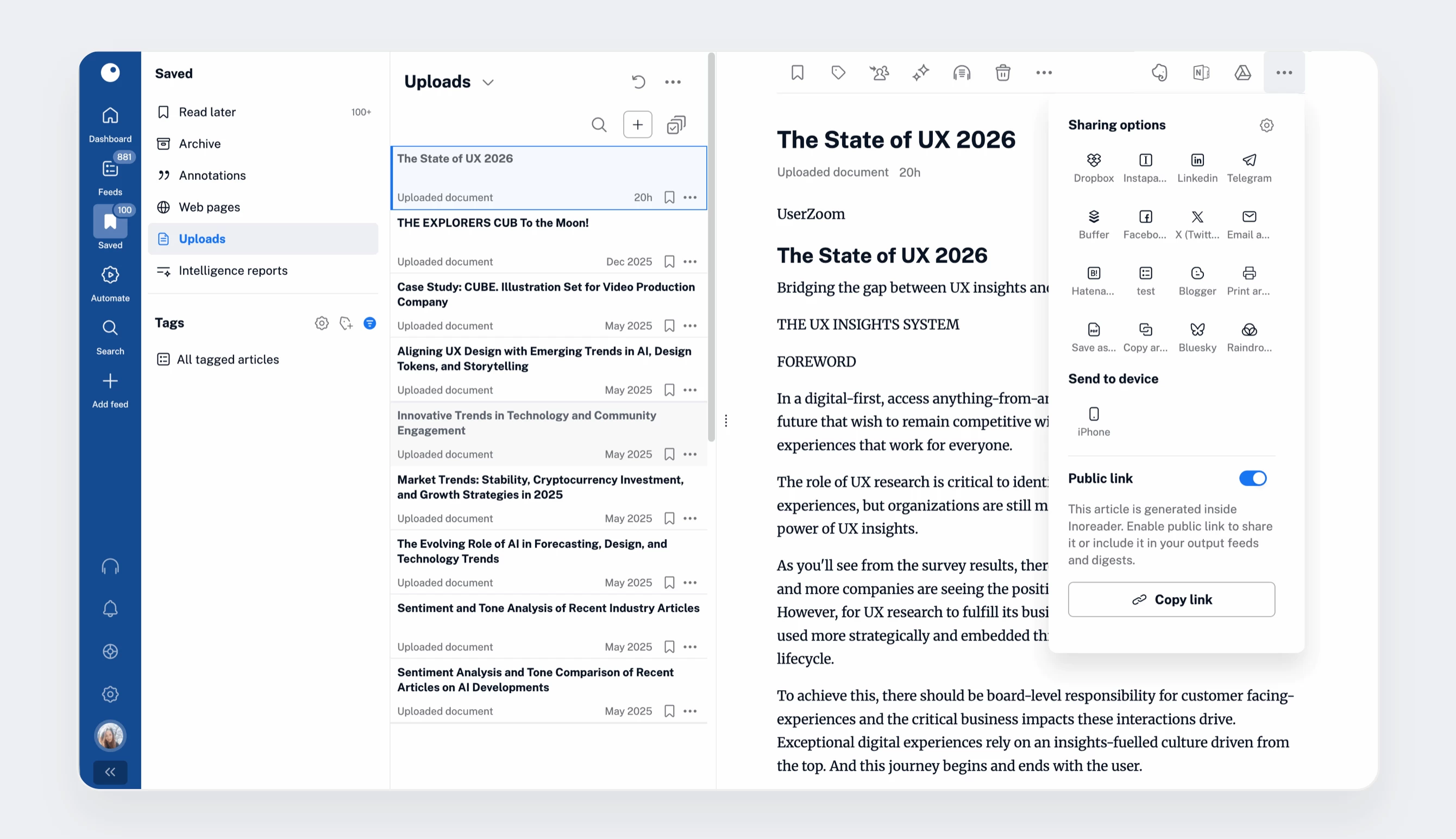Click the Copy link button
Viewport: 1456px width, 839px height.
tap(1171, 599)
